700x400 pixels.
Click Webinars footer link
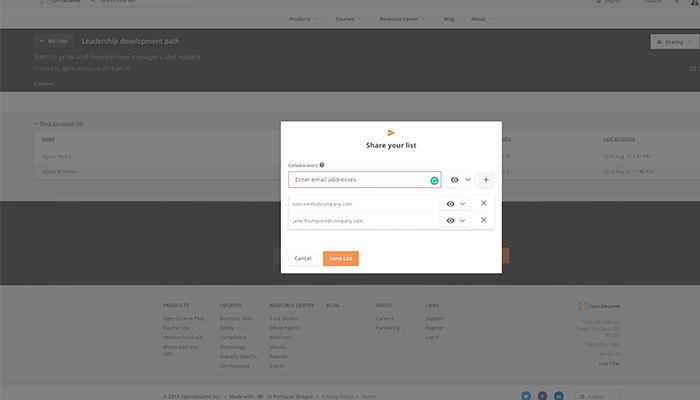(280, 338)
